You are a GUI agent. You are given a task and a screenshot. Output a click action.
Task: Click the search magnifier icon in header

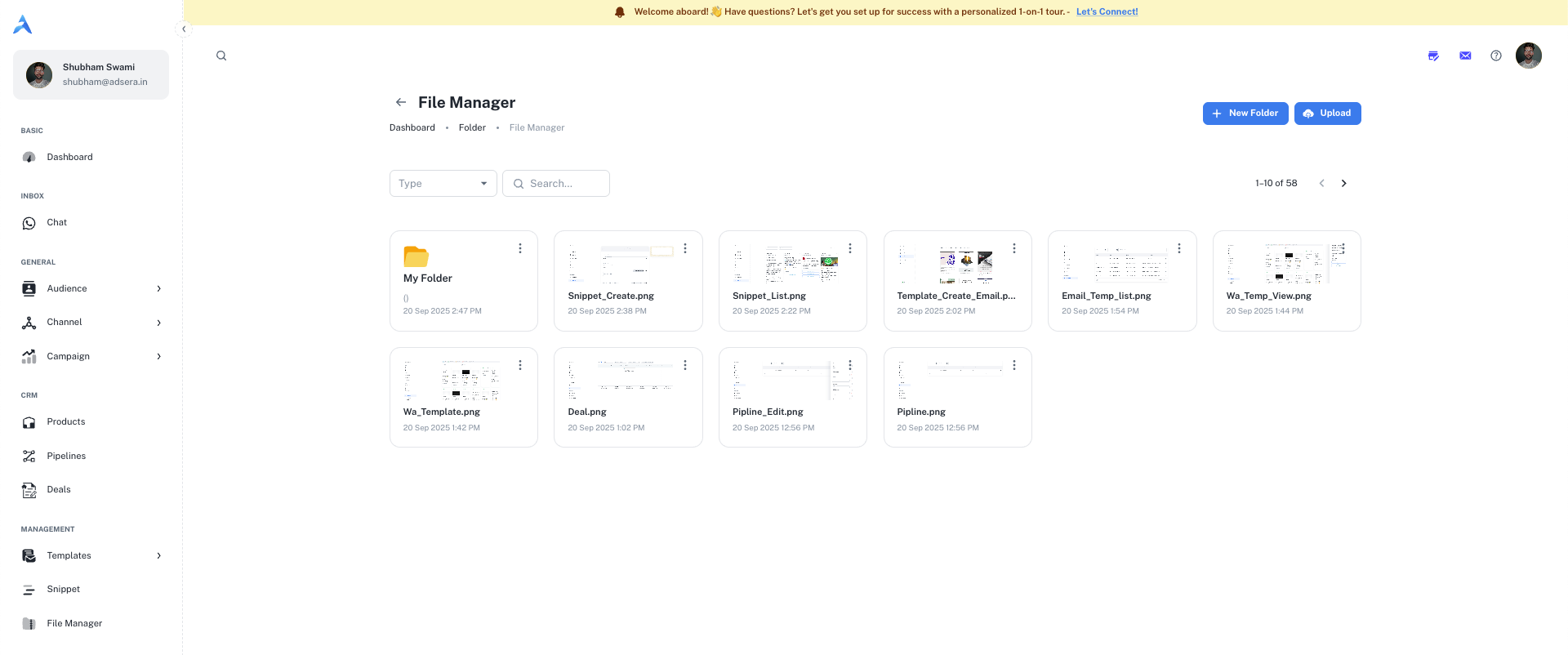point(221,56)
